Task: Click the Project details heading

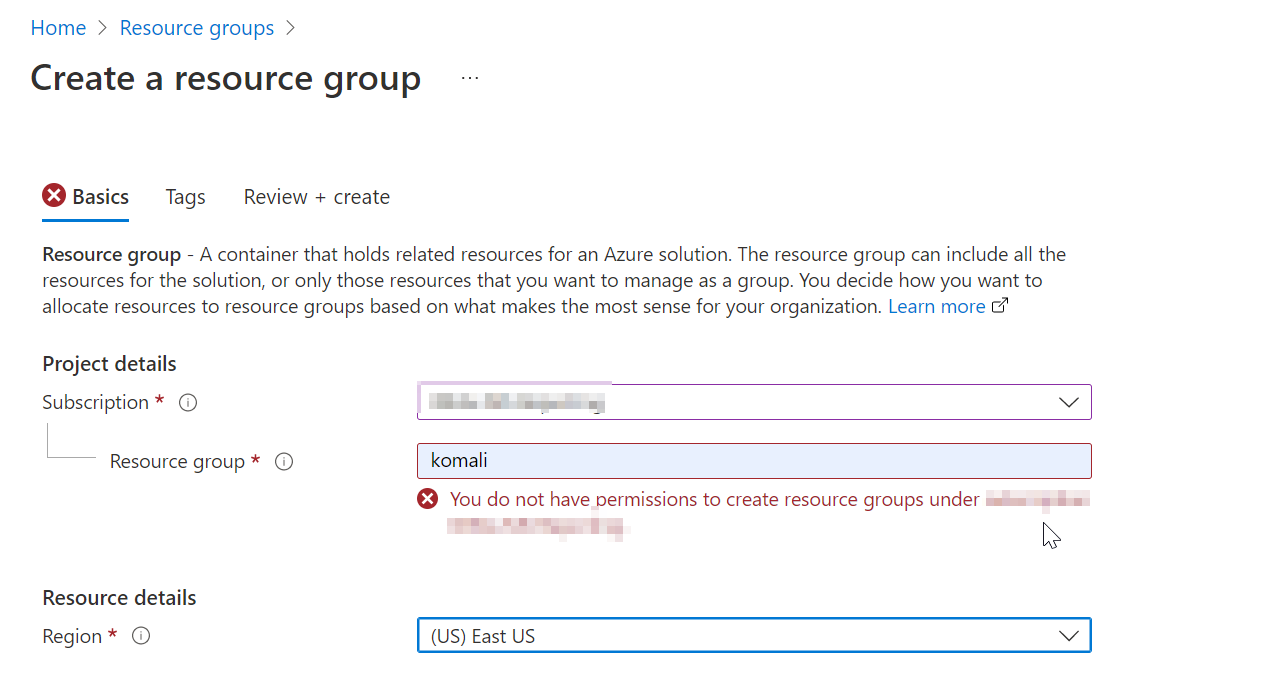Action: (109, 364)
